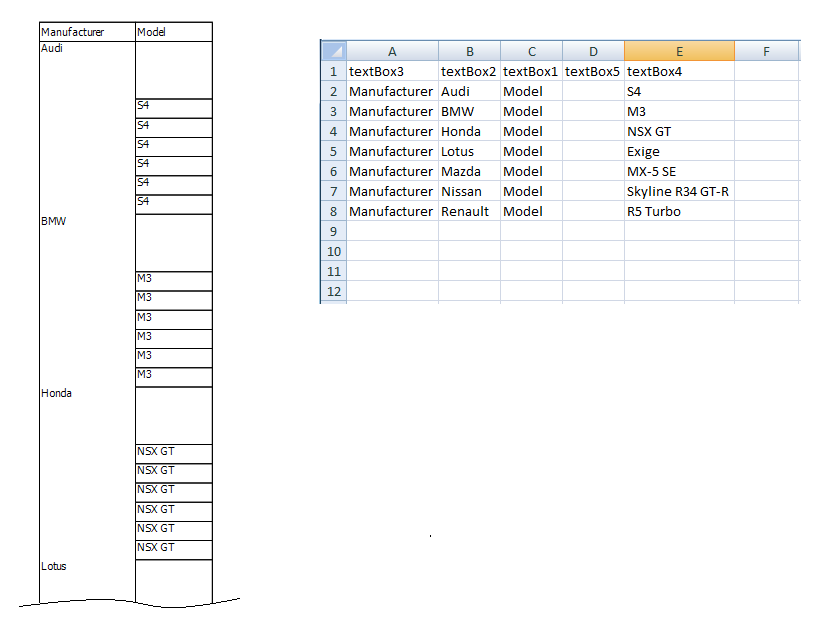Click the spreadsheet Select All corner button
The width and height of the screenshot is (830, 642).
[x=334, y=51]
